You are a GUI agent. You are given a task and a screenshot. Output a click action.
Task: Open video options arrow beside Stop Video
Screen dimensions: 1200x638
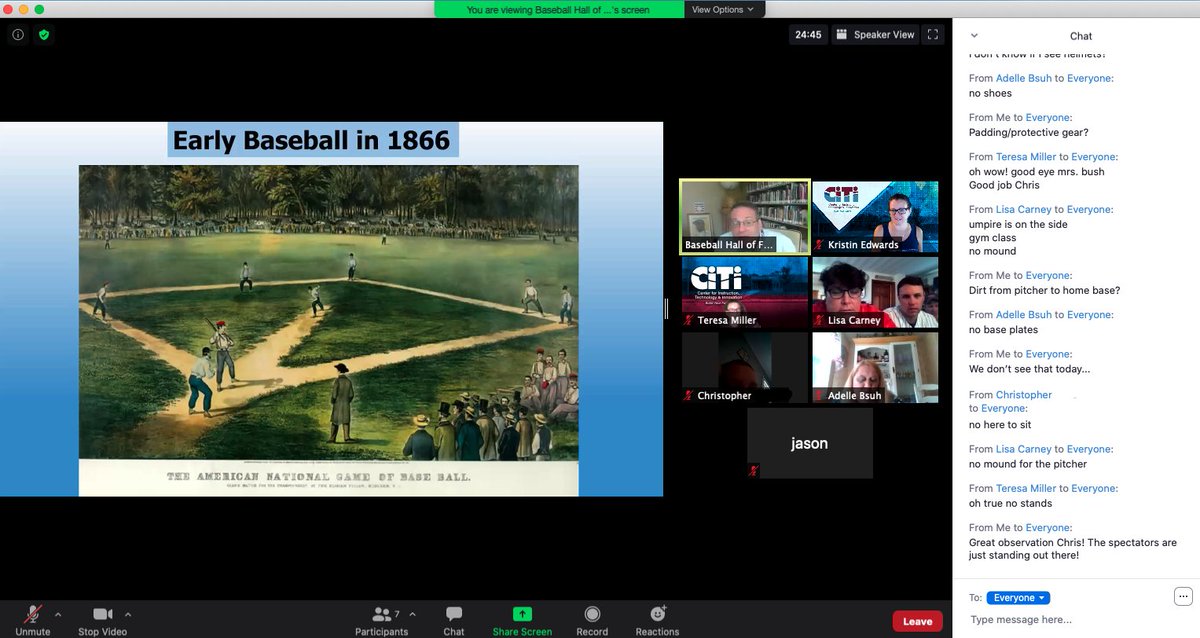coord(128,614)
